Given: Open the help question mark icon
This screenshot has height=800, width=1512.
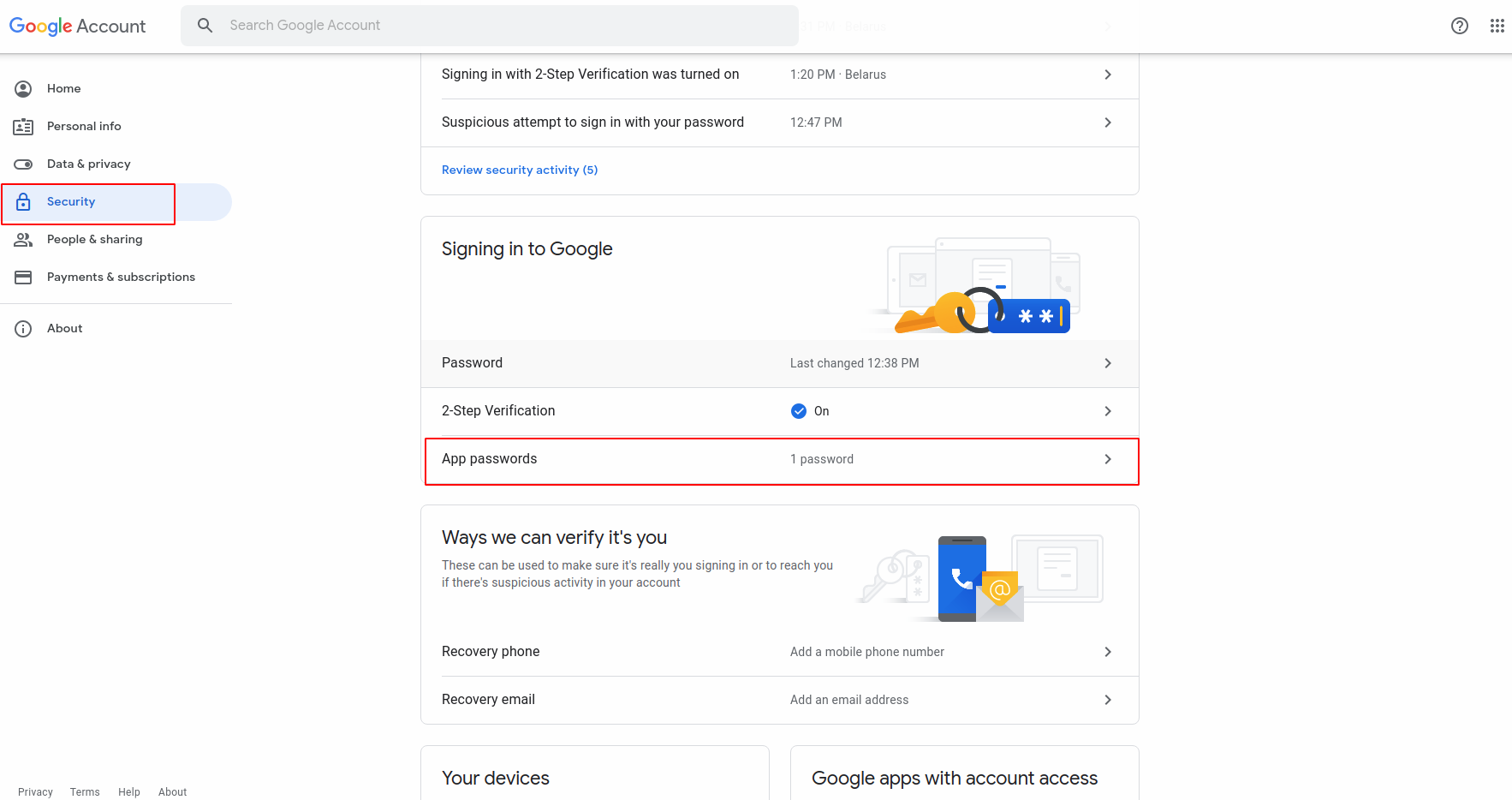Looking at the screenshot, I should point(1460,26).
